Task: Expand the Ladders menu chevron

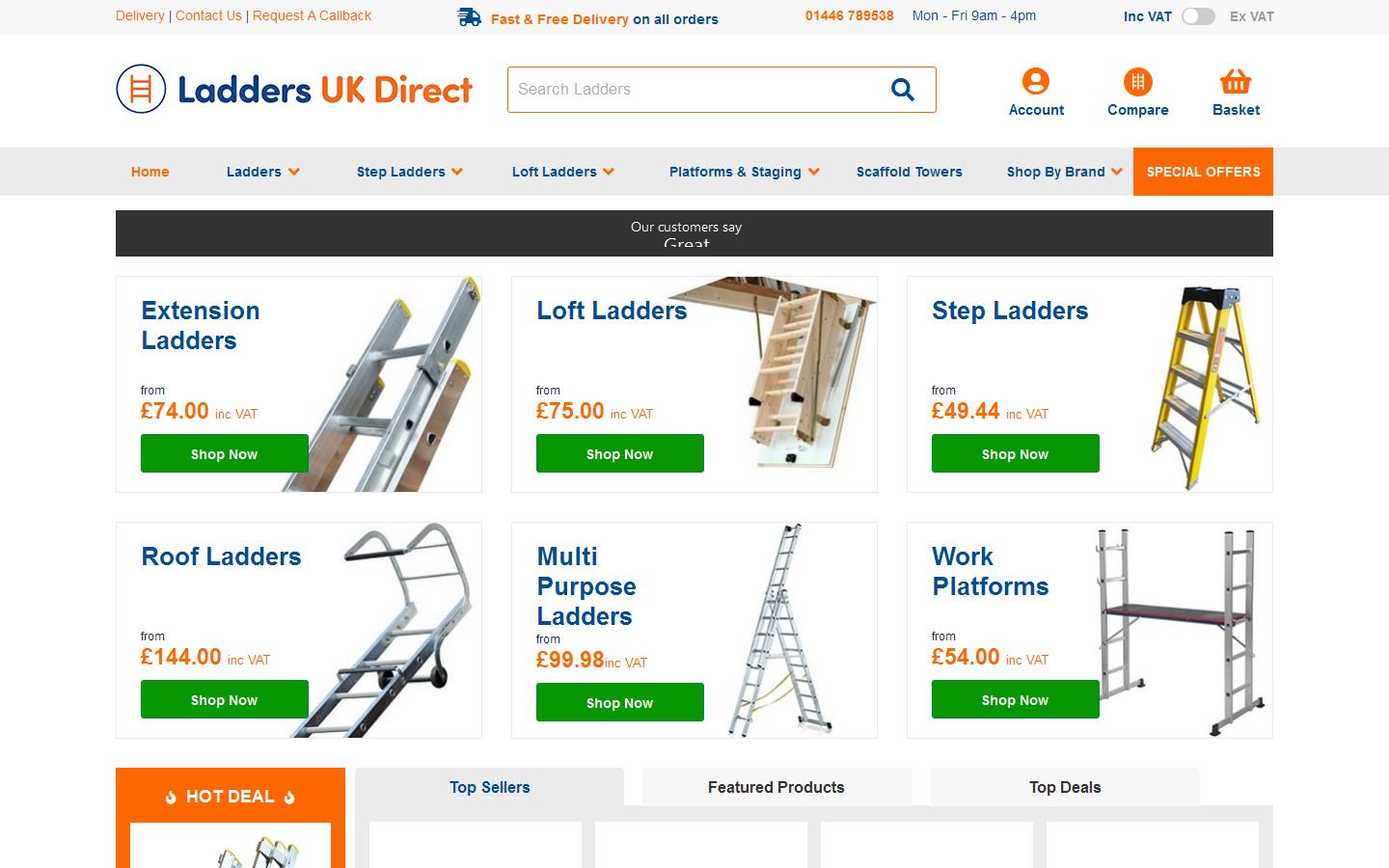Action: click(294, 172)
